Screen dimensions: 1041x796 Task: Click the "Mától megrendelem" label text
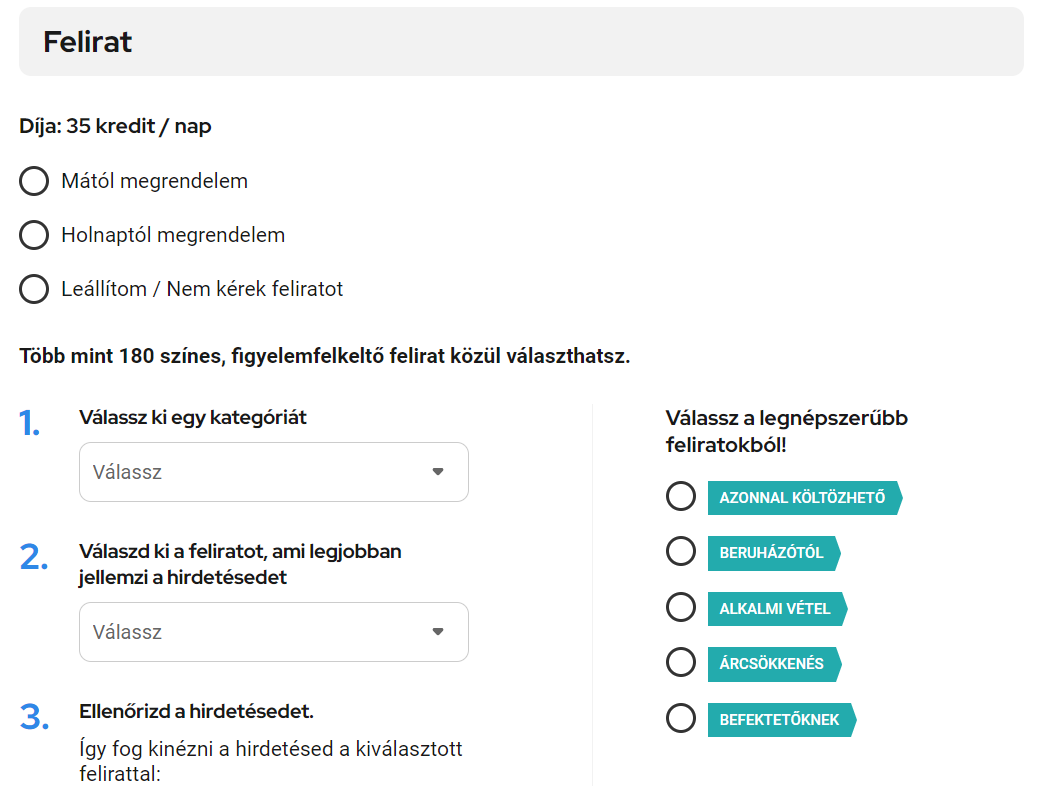tap(154, 181)
